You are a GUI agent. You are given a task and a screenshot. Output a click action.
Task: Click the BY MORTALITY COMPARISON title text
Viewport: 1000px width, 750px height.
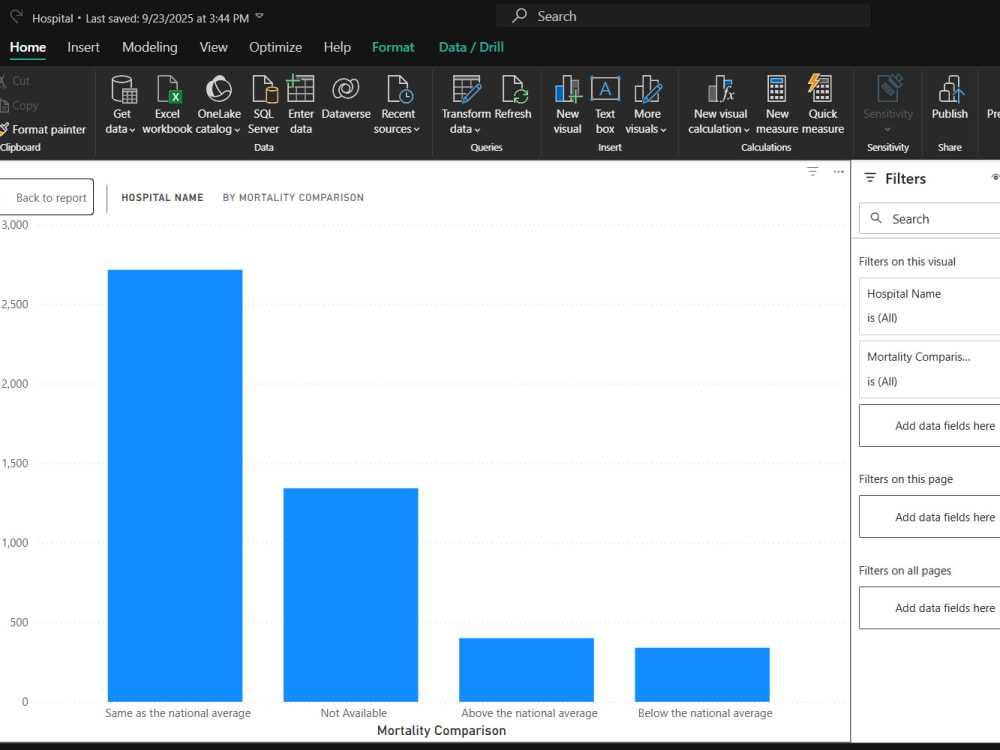(x=293, y=198)
